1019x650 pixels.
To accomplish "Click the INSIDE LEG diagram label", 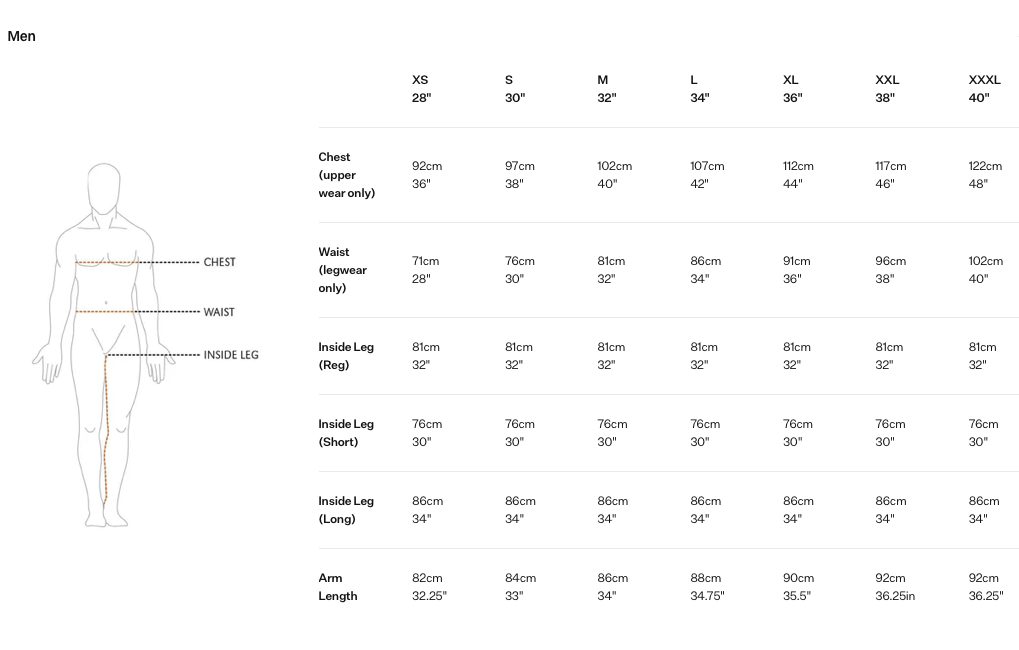I will tap(231, 355).
